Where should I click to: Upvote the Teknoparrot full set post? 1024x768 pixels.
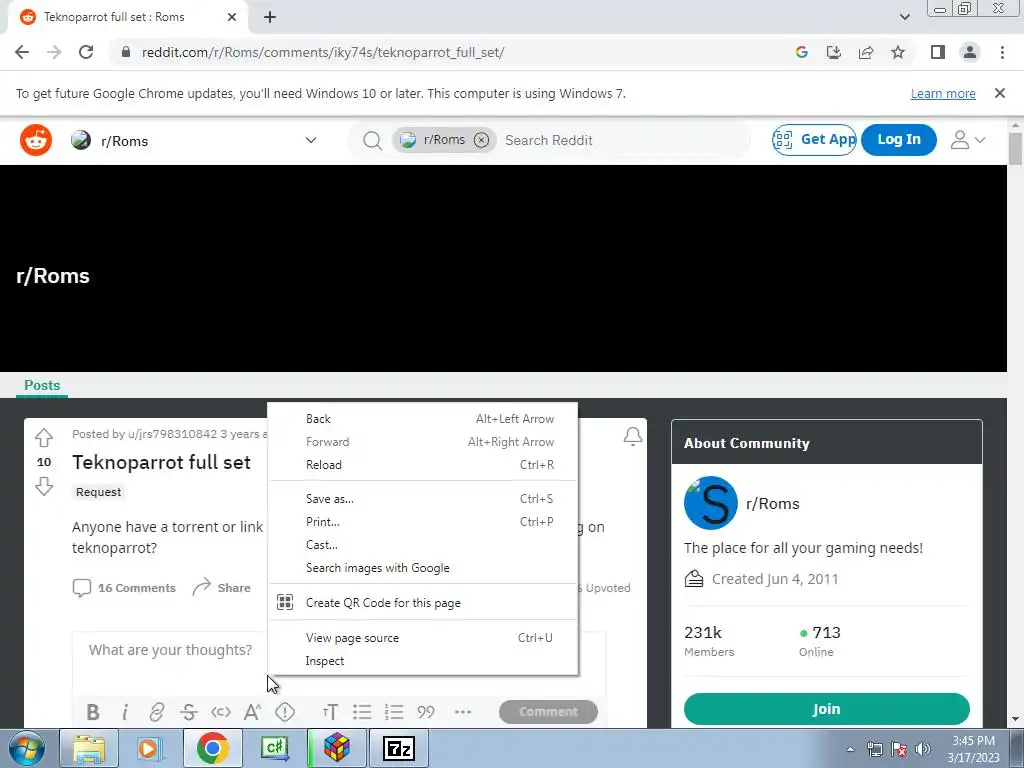pos(44,437)
